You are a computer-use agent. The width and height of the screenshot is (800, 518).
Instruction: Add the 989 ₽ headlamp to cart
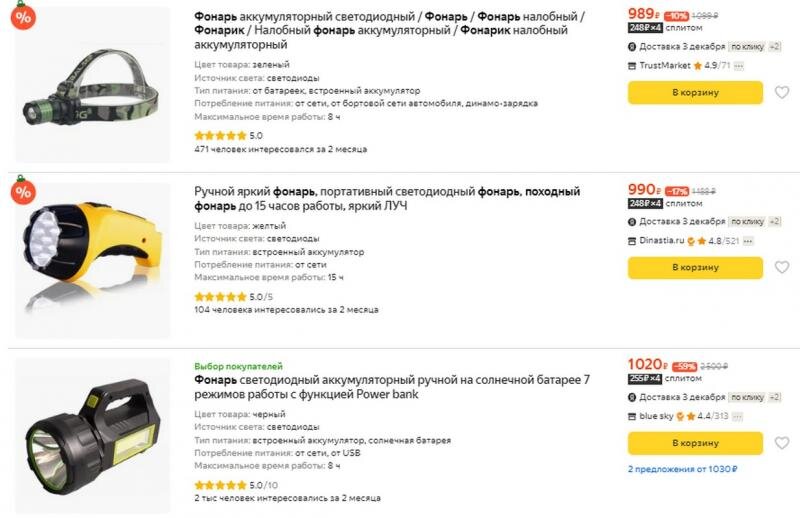[x=695, y=93]
